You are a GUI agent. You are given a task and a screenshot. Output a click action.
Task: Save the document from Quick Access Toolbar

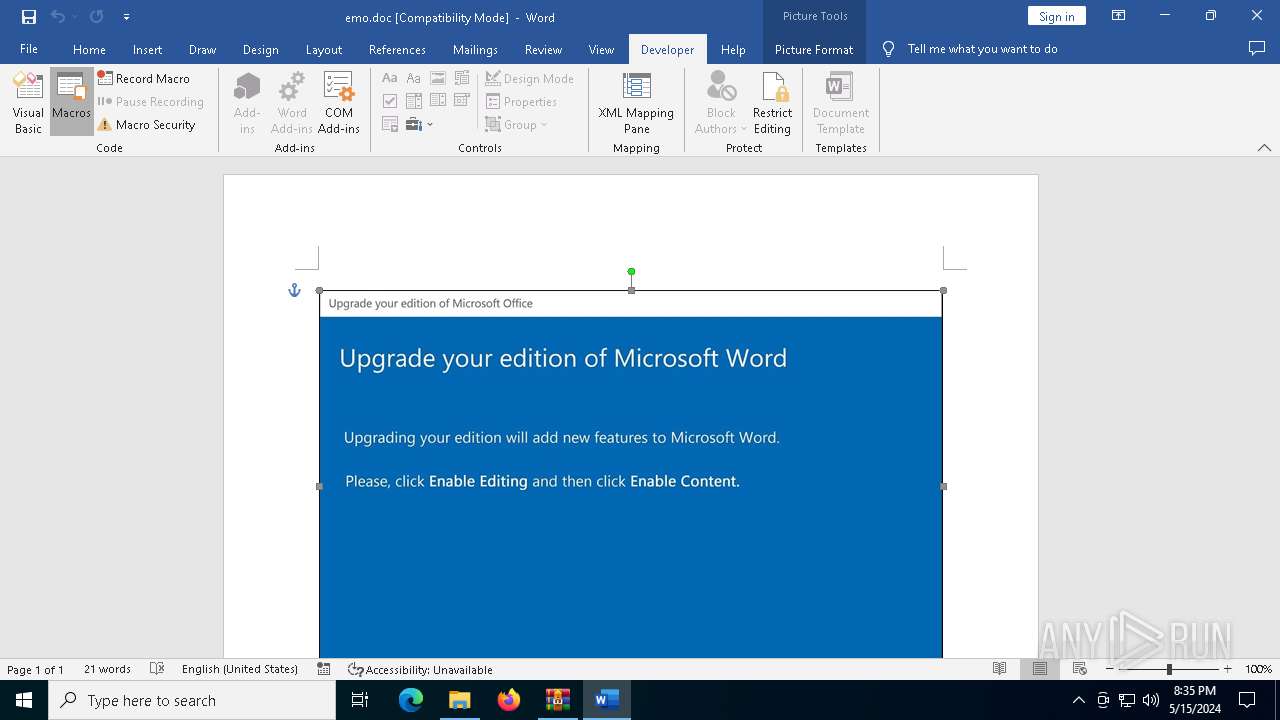pyautogui.click(x=28, y=17)
